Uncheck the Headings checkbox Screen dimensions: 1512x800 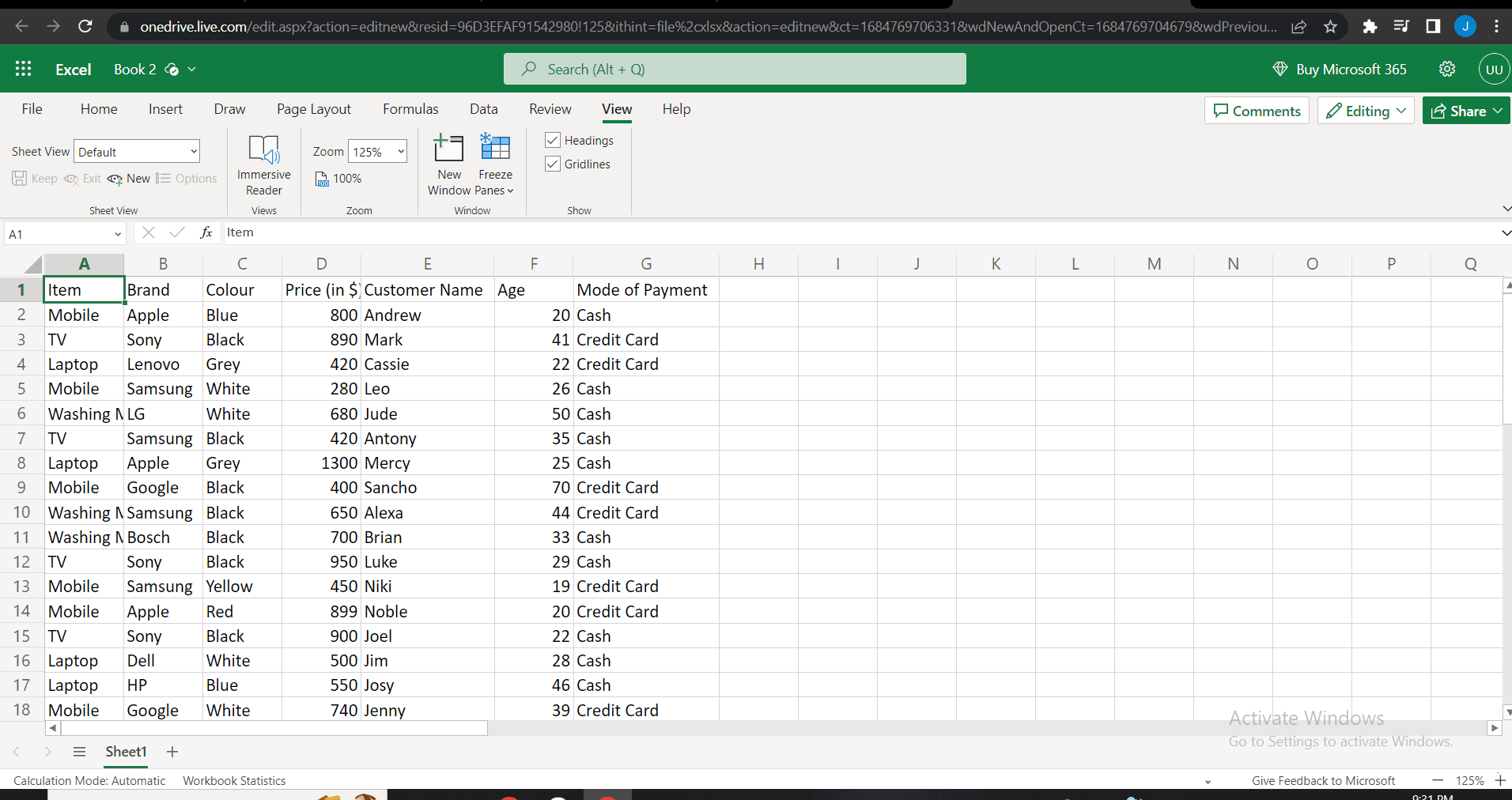tap(553, 141)
